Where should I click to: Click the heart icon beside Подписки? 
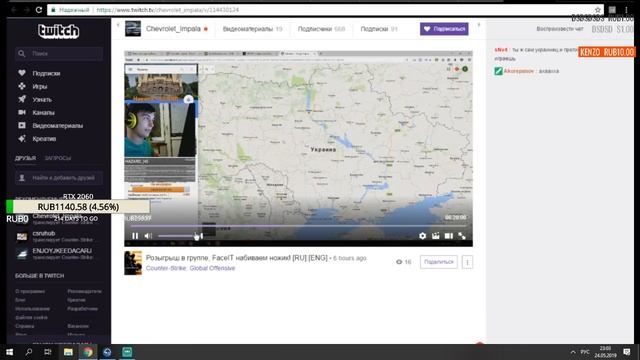22,73
